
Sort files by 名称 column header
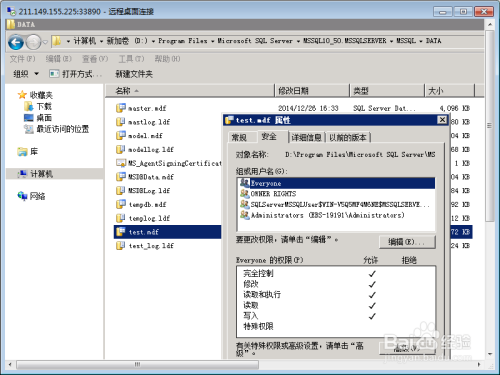pos(190,91)
